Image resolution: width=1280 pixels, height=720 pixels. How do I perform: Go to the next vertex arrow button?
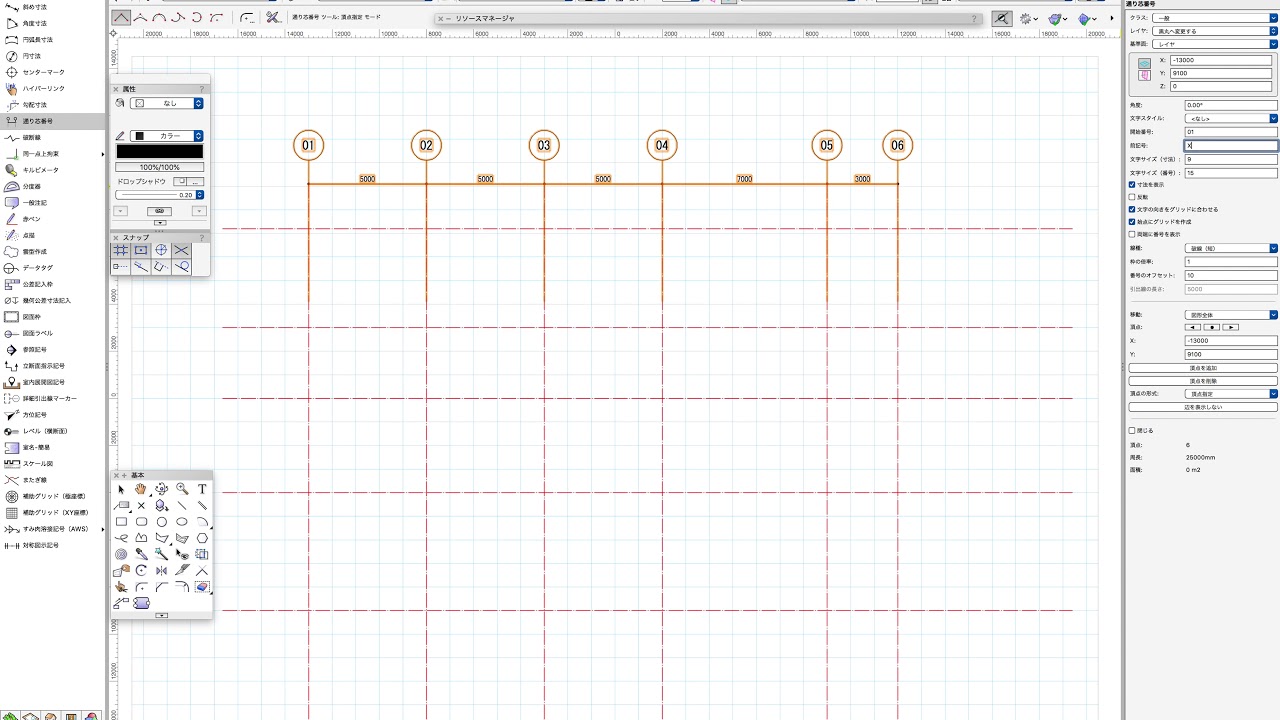click(x=1231, y=327)
